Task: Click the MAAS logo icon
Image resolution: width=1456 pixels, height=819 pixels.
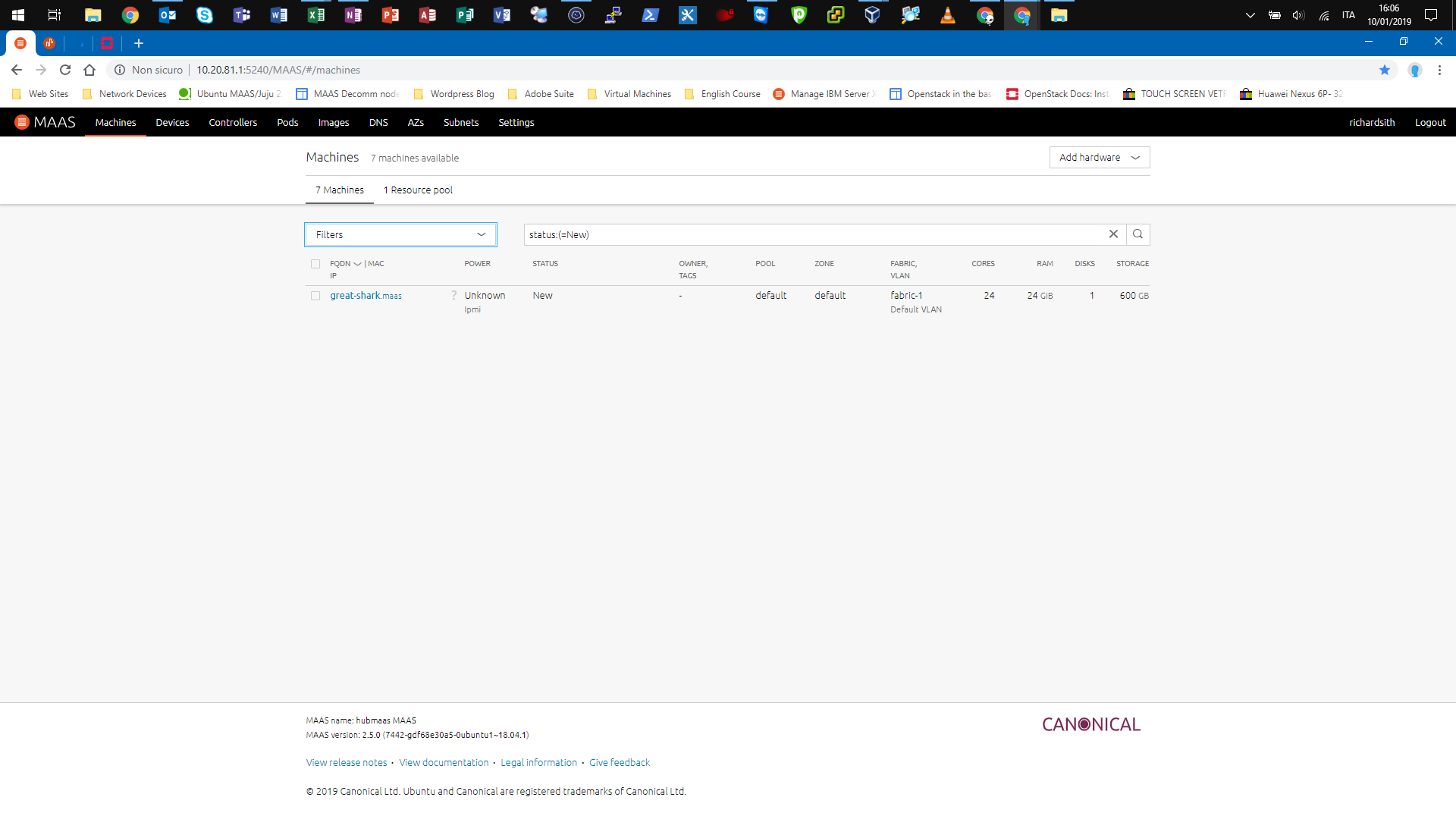Action: (22, 122)
